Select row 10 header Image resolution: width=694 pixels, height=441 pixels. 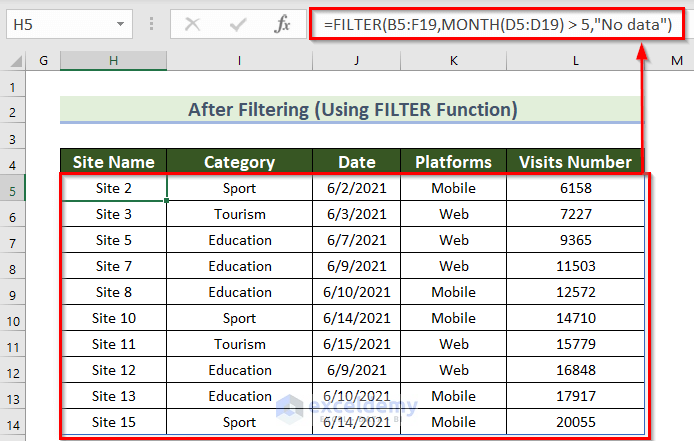(13, 319)
